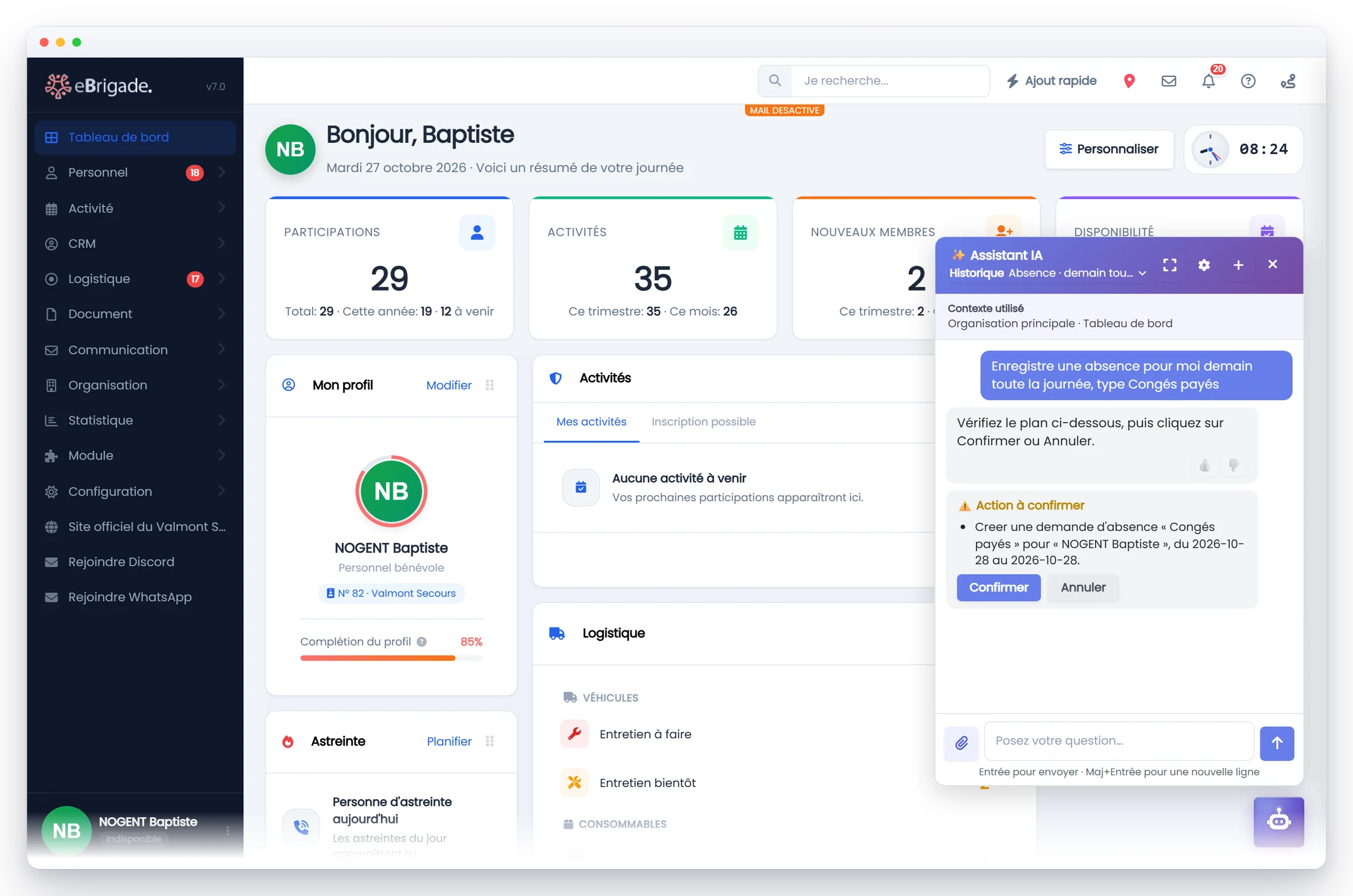Image resolution: width=1353 pixels, height=896 pixels.
Task: Click the robot assistant floating button
Action: 1278,821
